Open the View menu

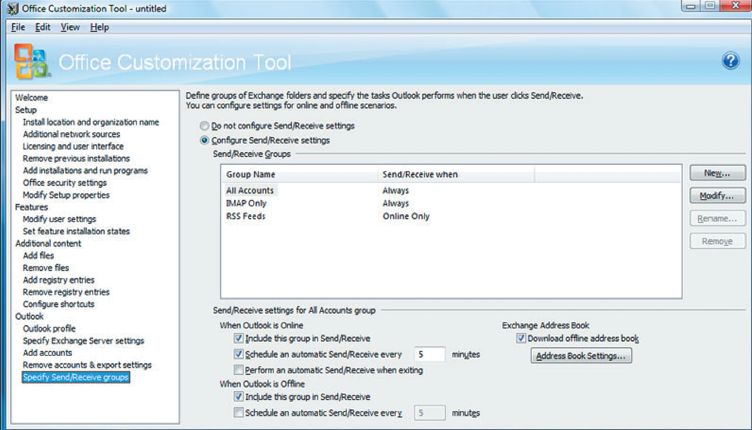pos(70,27)
